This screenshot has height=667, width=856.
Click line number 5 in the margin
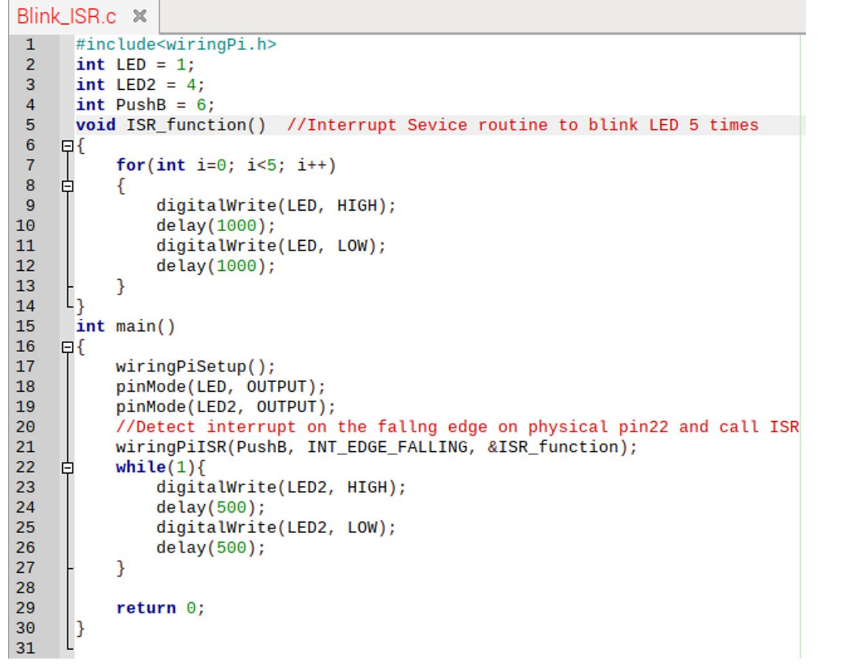click(30, 125)
